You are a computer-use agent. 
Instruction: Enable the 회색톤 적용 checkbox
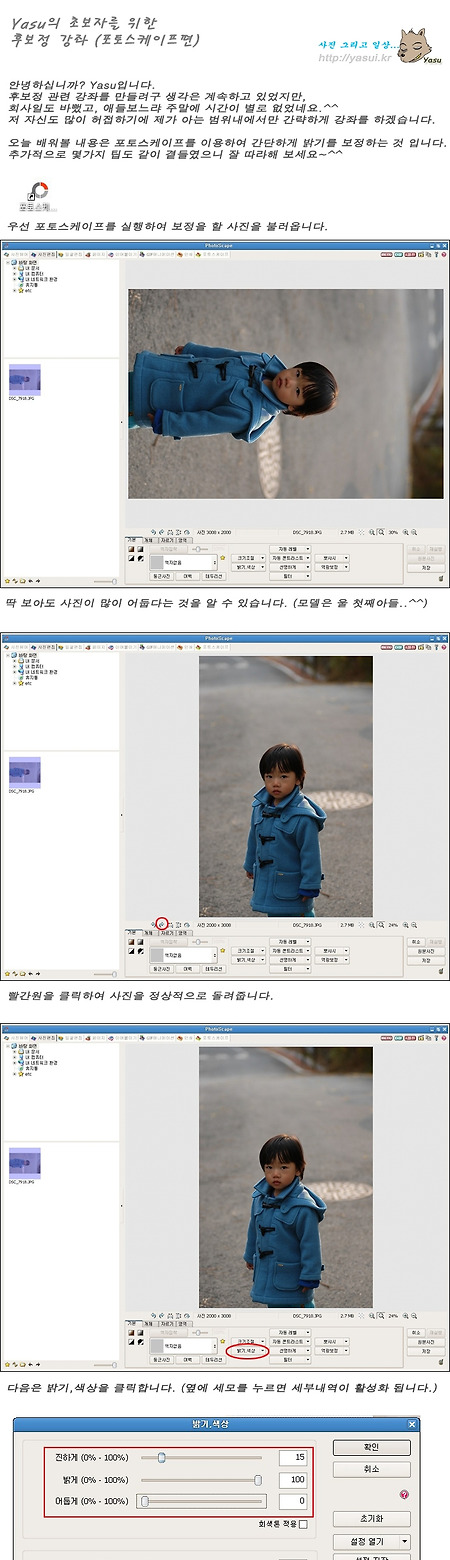coord(303,1525)
